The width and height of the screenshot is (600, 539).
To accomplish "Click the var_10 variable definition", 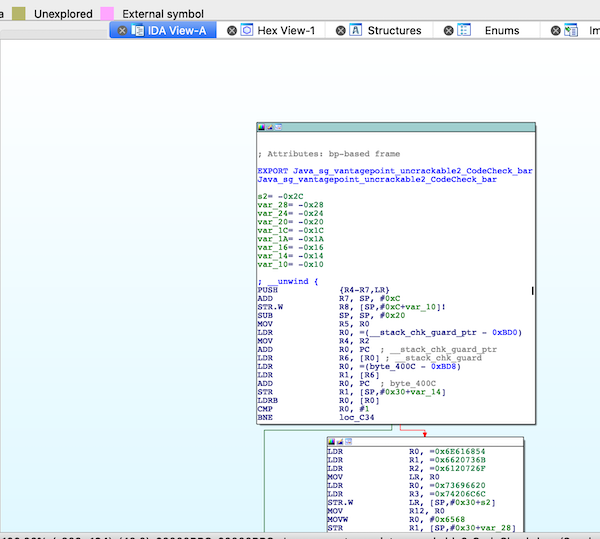I will click(290, 264).
